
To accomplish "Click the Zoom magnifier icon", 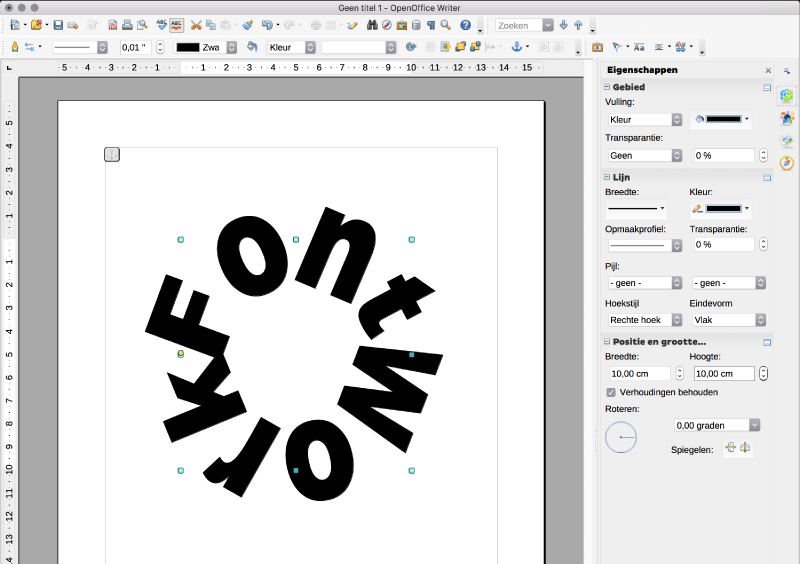I will pos(445,25).
